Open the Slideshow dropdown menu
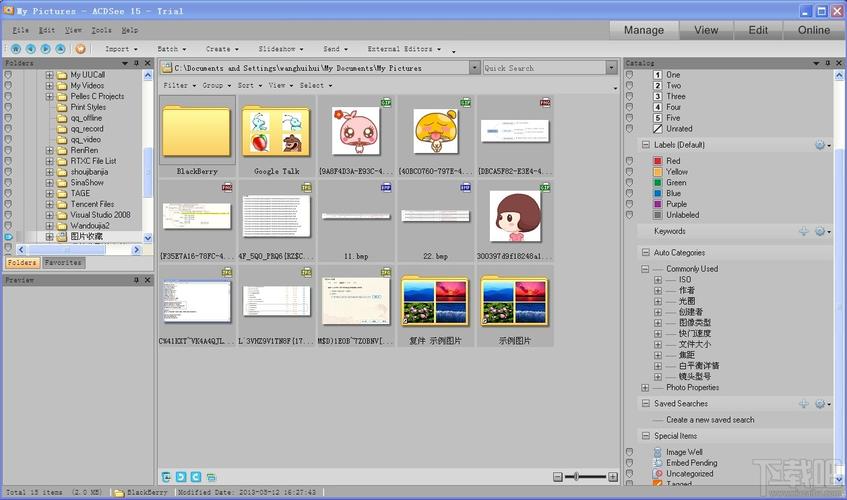 pos(280,49)
